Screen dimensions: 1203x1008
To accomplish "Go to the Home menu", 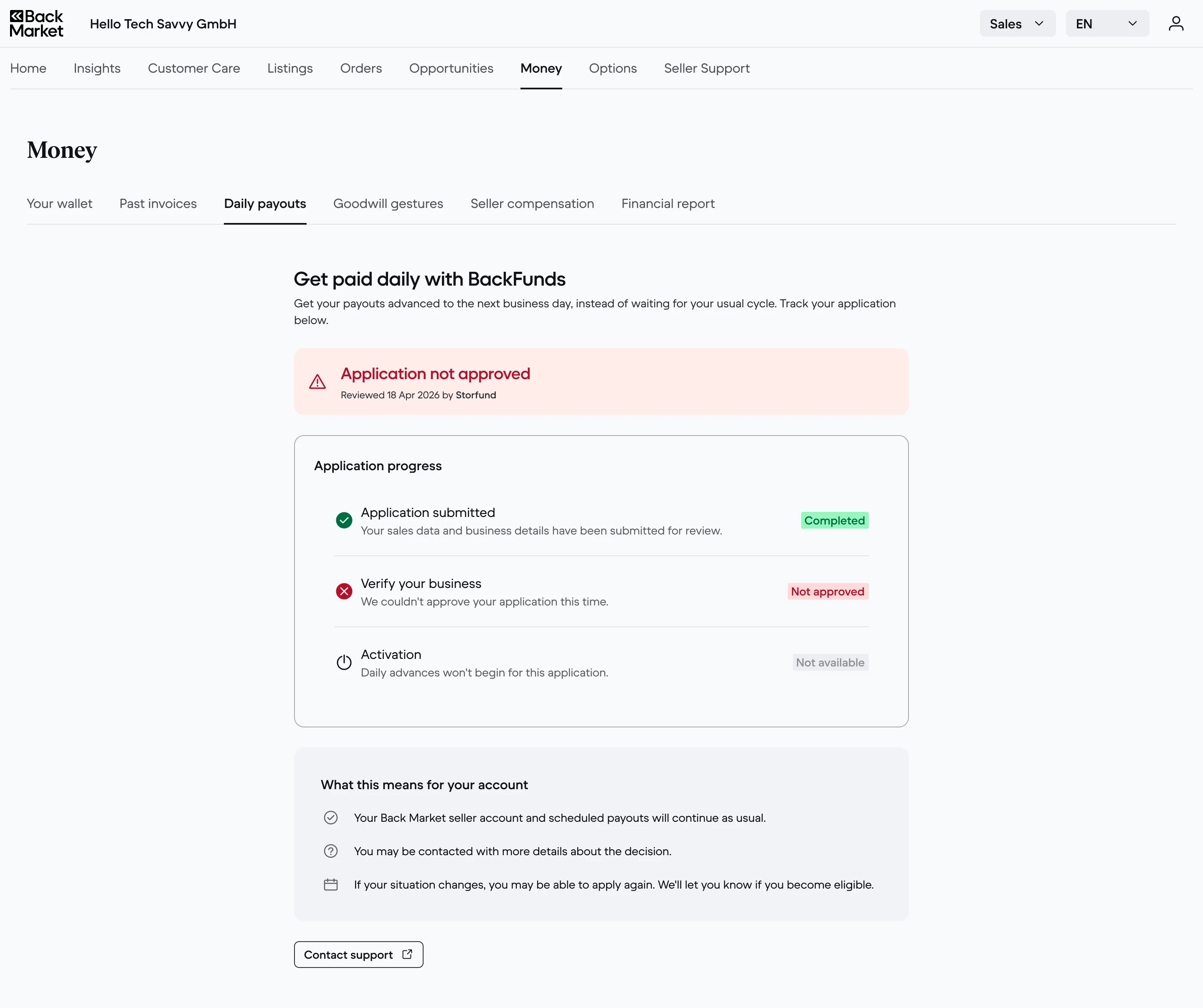I will (x=28, y=68).
